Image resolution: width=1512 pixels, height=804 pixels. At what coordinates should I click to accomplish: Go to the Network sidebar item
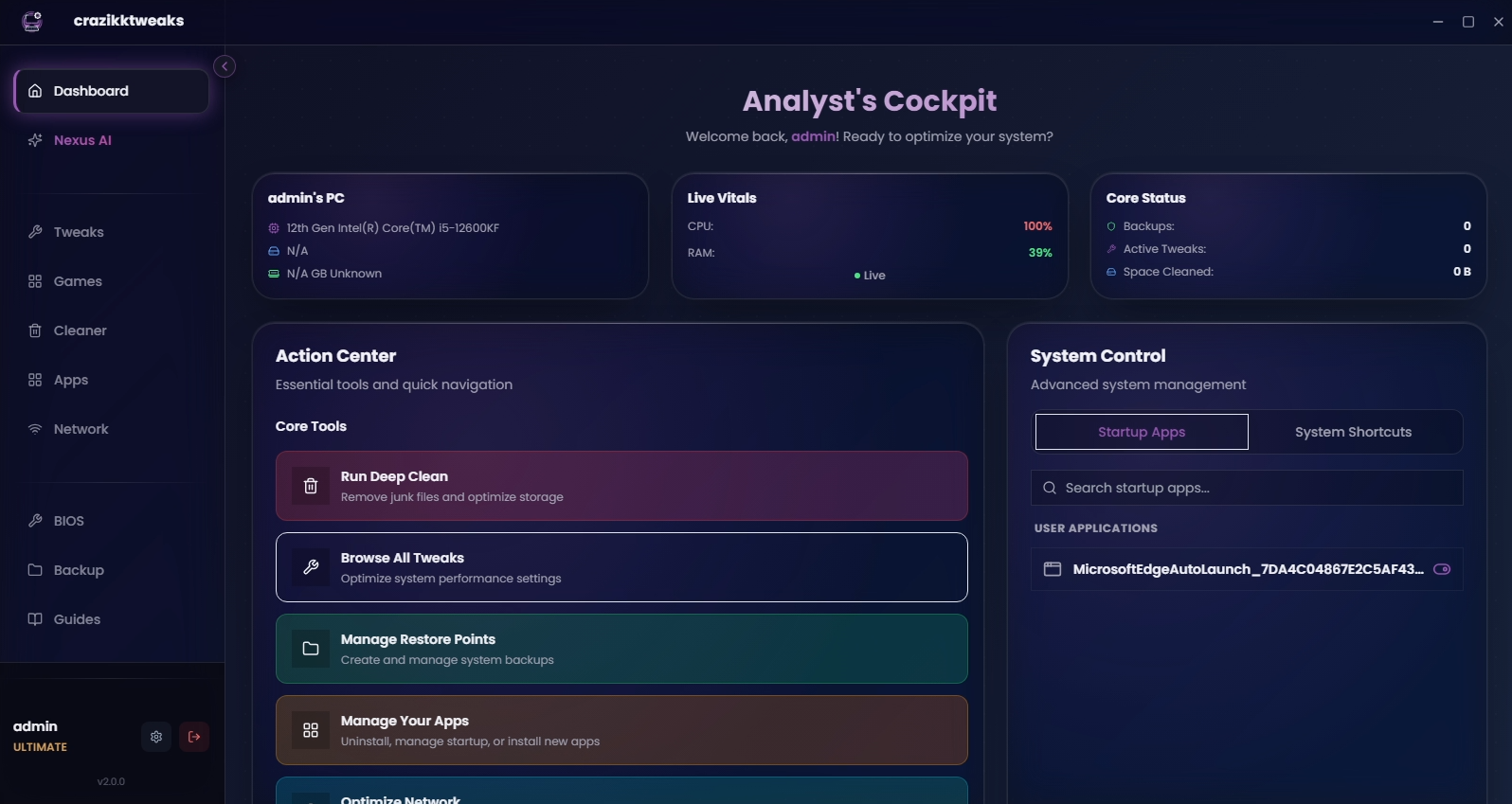pos(81,429)
